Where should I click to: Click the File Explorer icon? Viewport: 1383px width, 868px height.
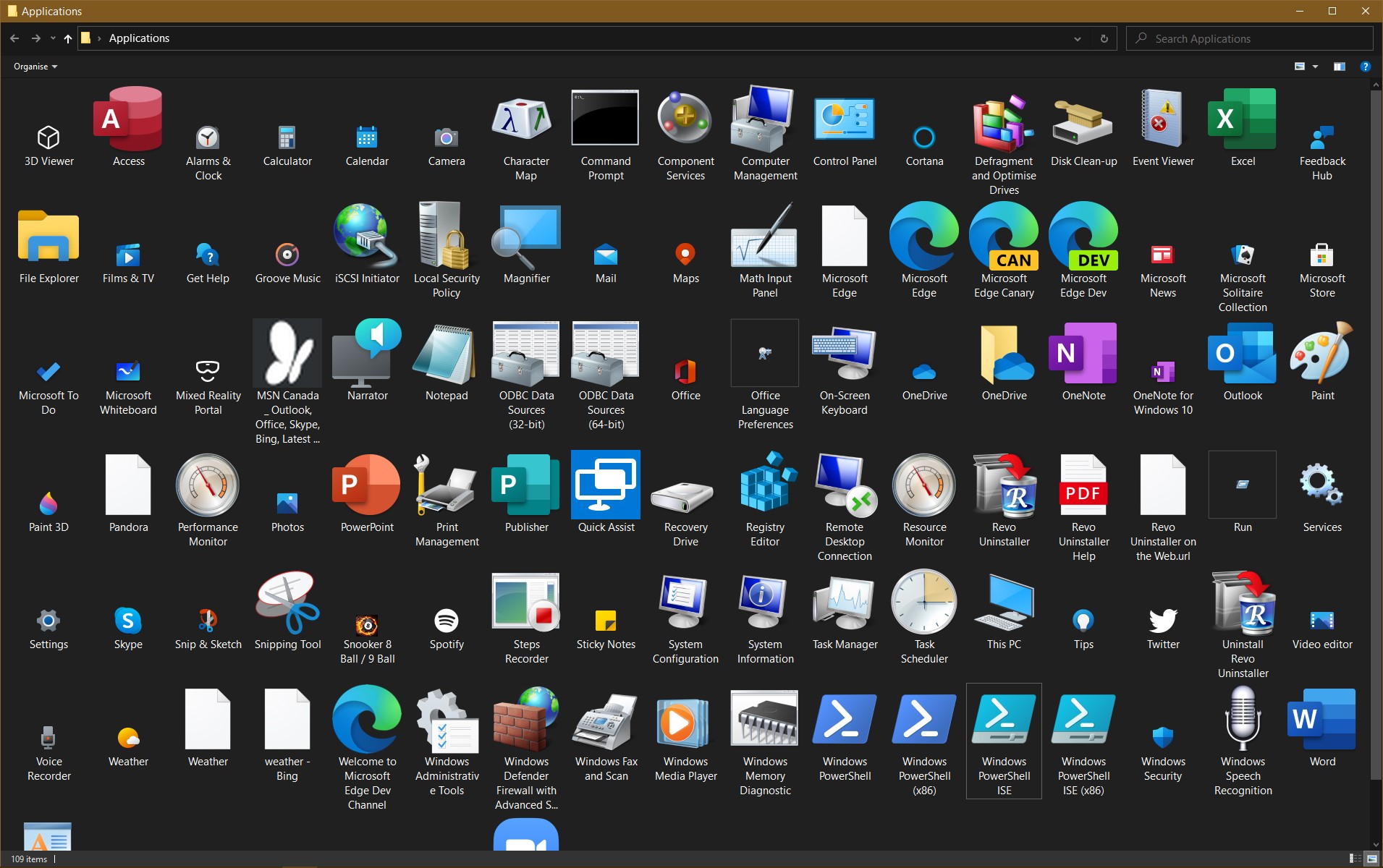tap(48, 236)
